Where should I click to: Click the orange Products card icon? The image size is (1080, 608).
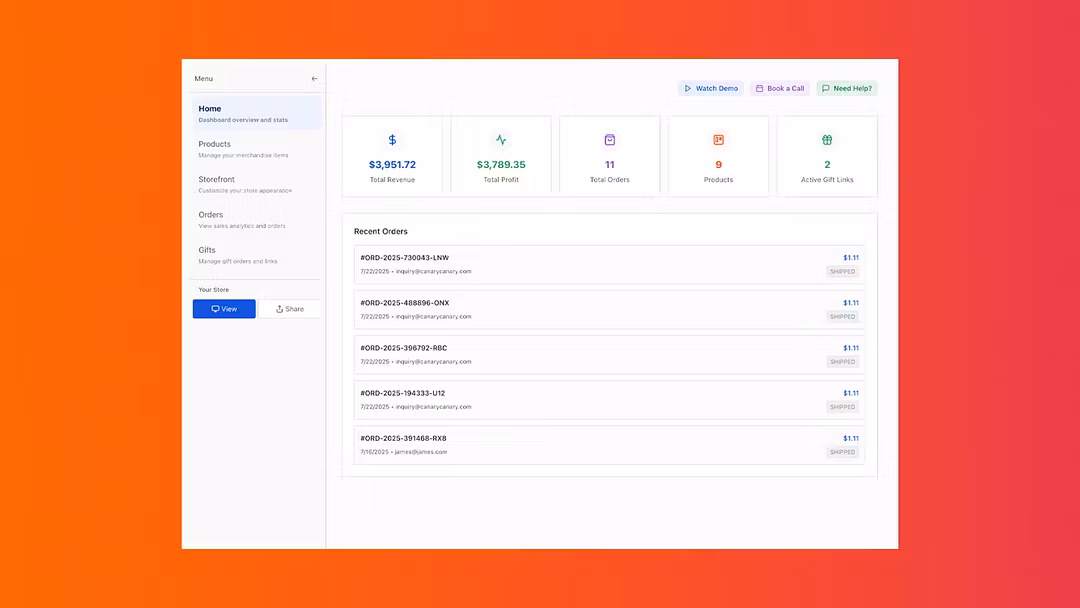718,140
